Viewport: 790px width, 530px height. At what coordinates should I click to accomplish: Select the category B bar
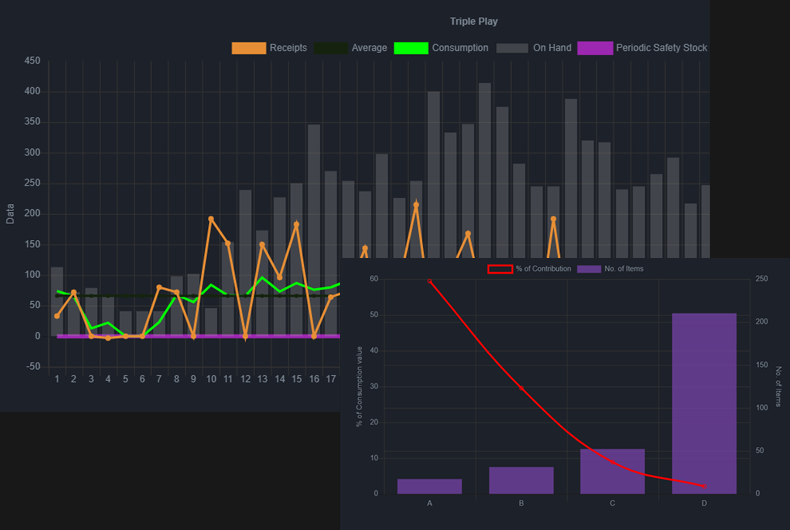pos(521,480)
